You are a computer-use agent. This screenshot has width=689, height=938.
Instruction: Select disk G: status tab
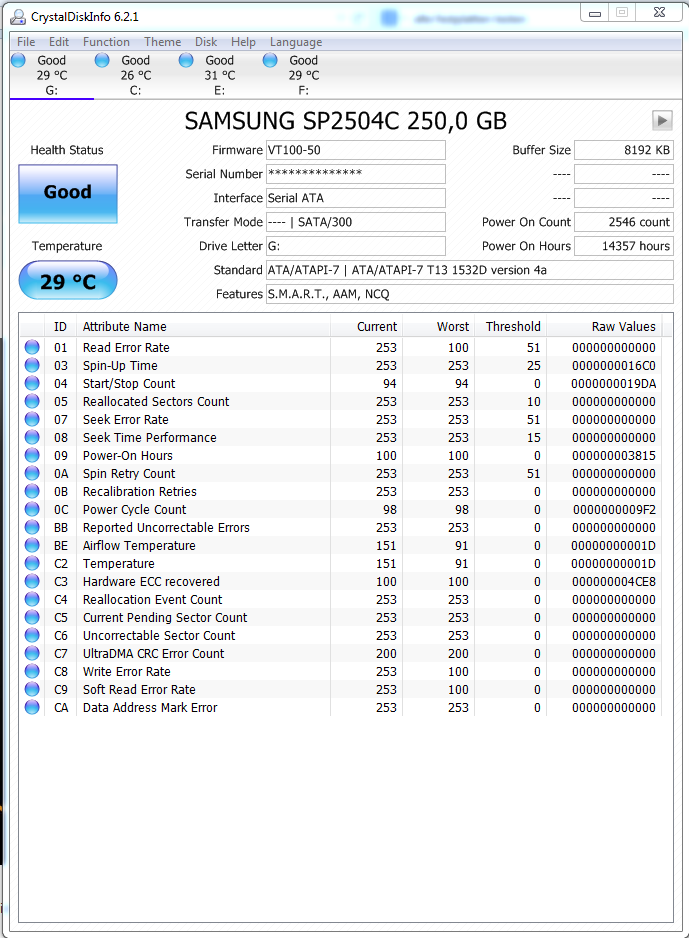pyautogui.click(x=51, y=75)
